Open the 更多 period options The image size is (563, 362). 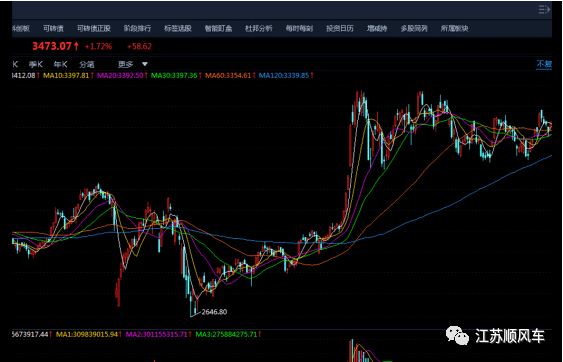click(x=125, y=64)
